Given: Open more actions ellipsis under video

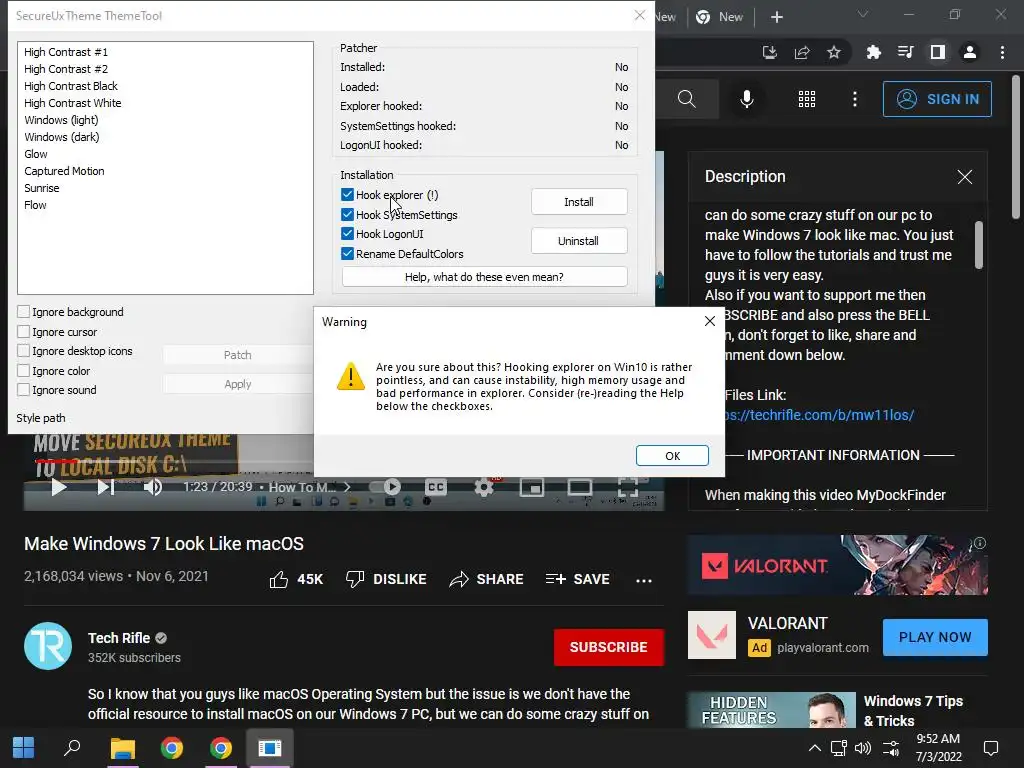Looking at the screenshot, I should 643,580.
